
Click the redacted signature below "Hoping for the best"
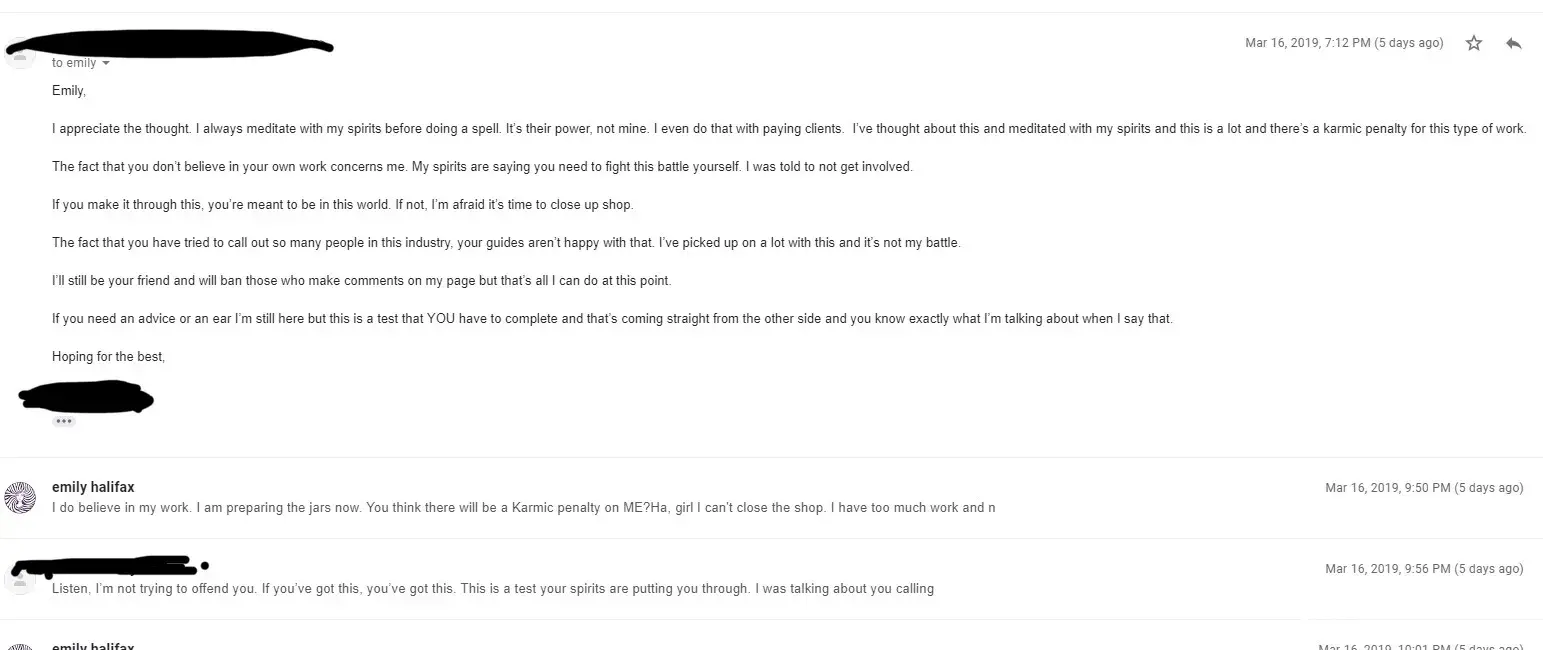click(x=86, y=398)
